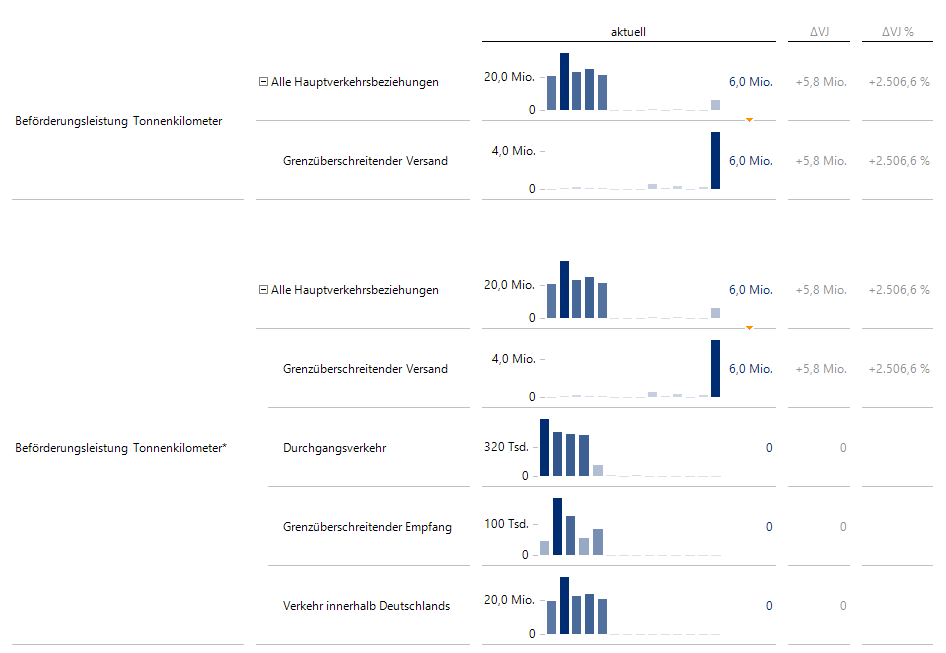Screen dimensions: 946x653
Task: Choose the Grenzüberschreitender Empfang row label
Action: click(367, 527)
